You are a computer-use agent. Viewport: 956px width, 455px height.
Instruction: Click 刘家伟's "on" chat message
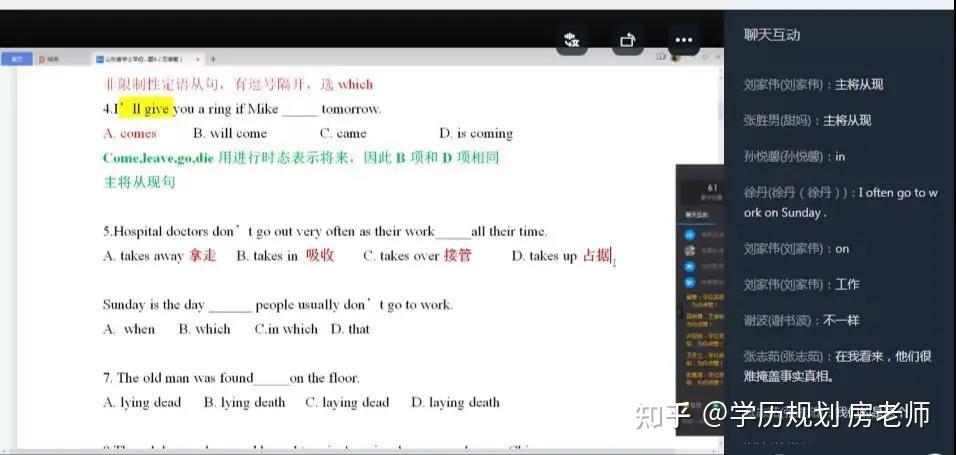coord(796,248)
